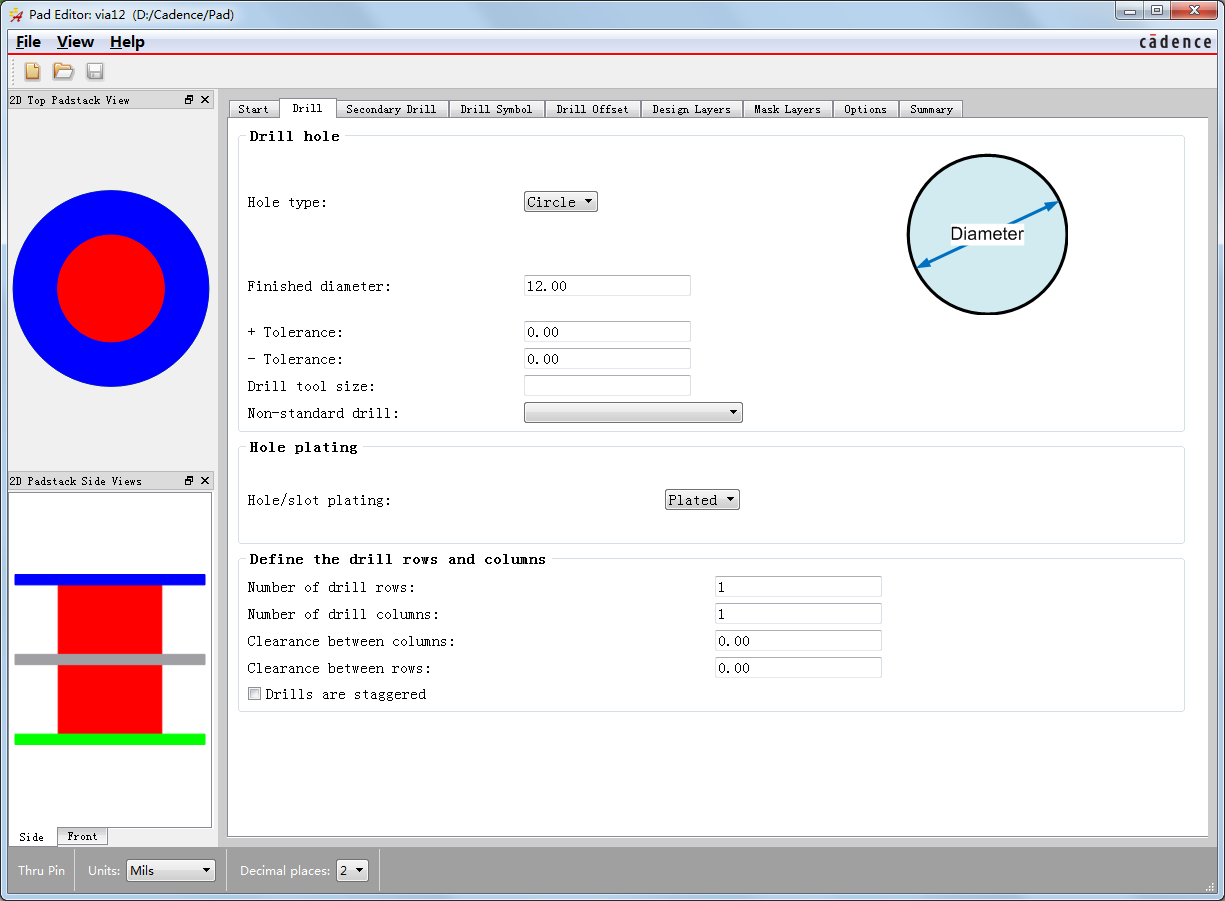
Task: Undock the 2D Top Padstack View panel
Action: 189,100
